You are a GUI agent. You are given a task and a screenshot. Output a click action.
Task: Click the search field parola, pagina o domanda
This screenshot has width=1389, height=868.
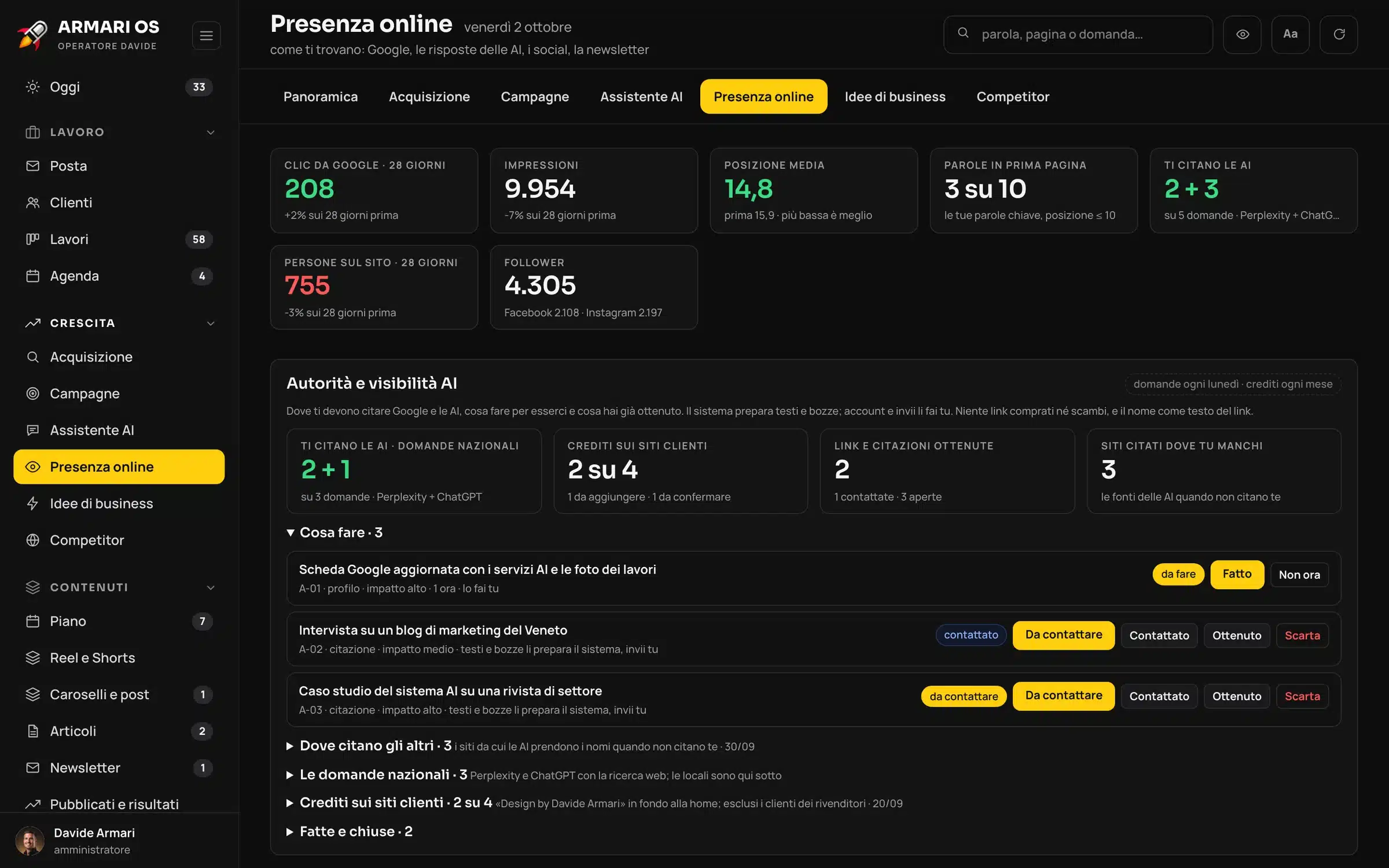pyautogui.click(x=1078, y=35)
